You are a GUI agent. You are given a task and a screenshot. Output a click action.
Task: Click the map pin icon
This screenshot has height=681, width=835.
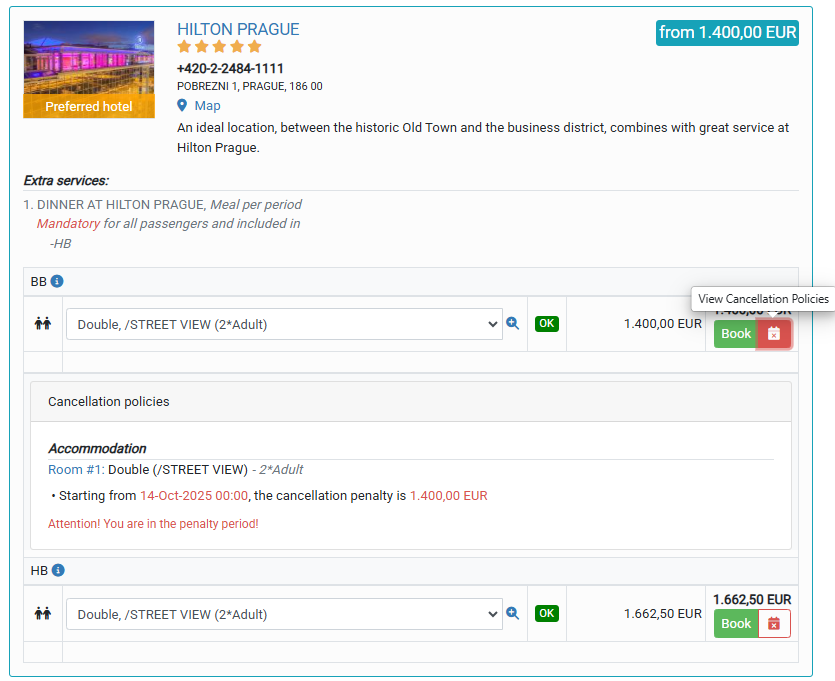coord(182,105)
